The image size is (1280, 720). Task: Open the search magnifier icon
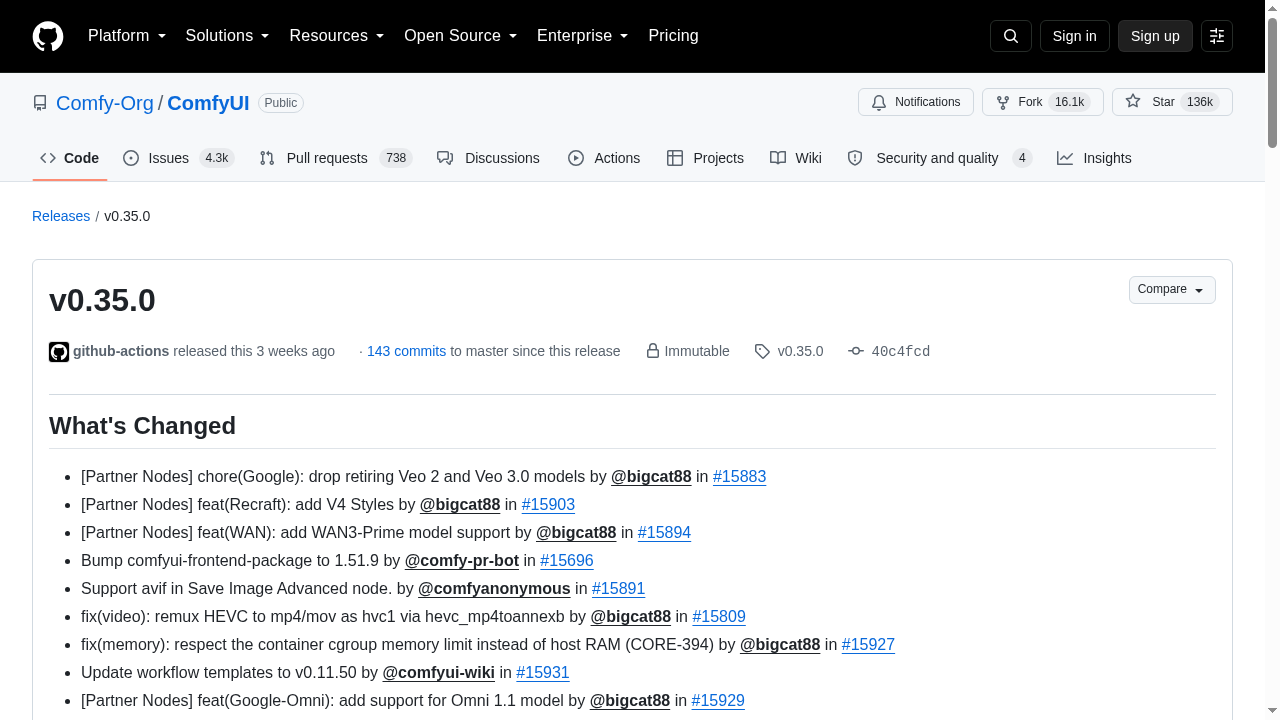point(1010,36)
